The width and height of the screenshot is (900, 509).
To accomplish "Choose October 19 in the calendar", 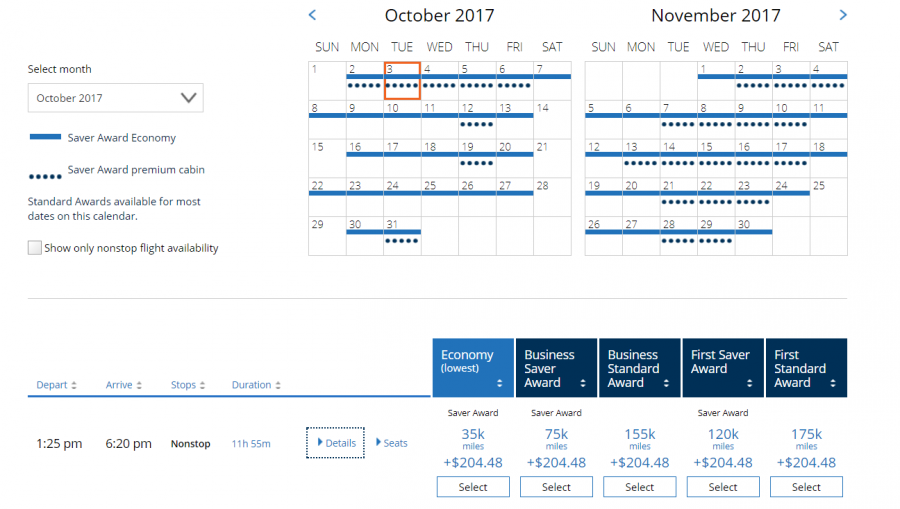I will 477,156.
